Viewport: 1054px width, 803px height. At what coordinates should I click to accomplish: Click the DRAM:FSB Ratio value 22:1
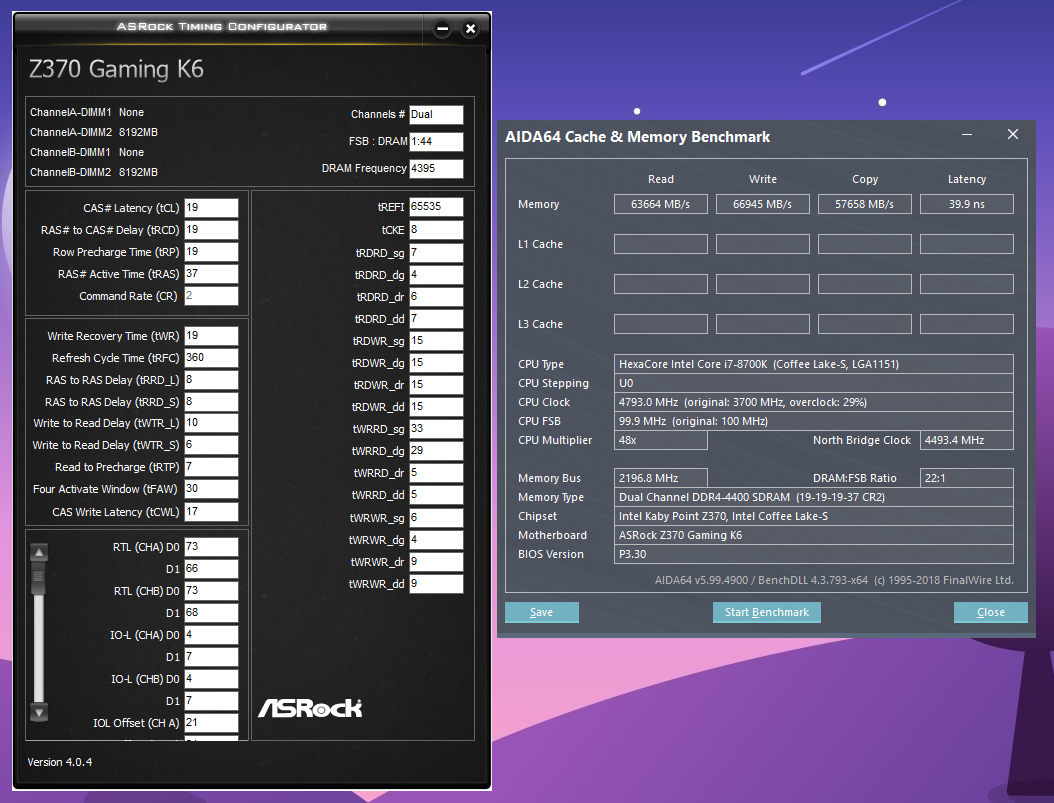click(967, 478)
